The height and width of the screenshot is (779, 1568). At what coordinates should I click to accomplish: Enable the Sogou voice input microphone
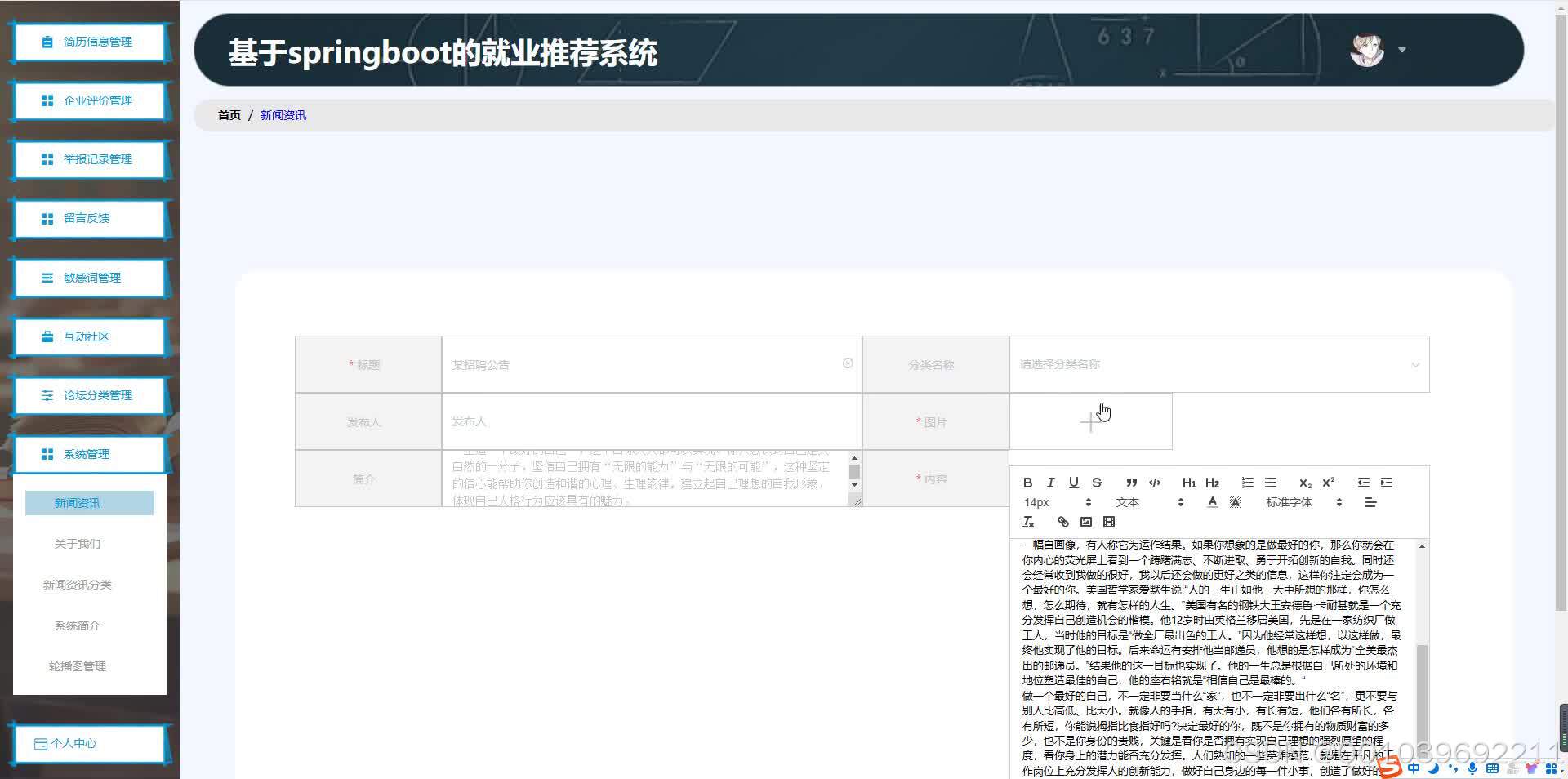[1471, 768]
